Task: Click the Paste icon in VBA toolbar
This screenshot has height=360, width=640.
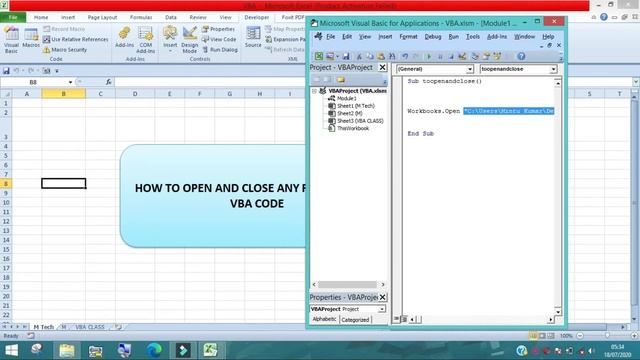Action: coord(381,56)
